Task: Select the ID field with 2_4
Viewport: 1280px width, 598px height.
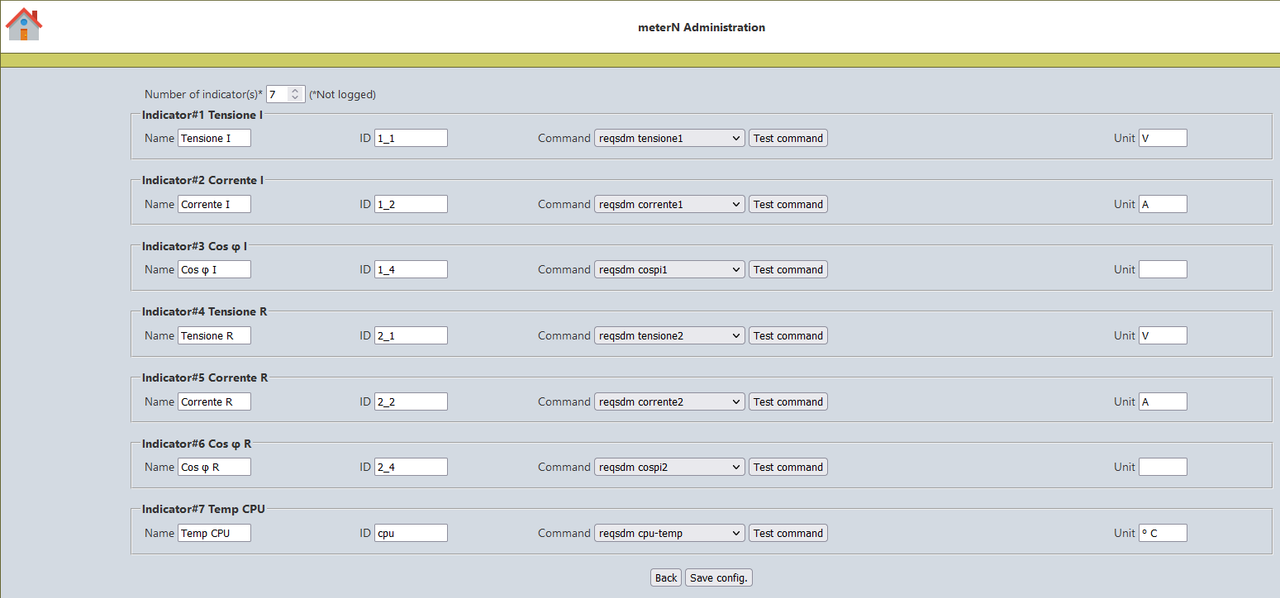Action: coord(411,467)
